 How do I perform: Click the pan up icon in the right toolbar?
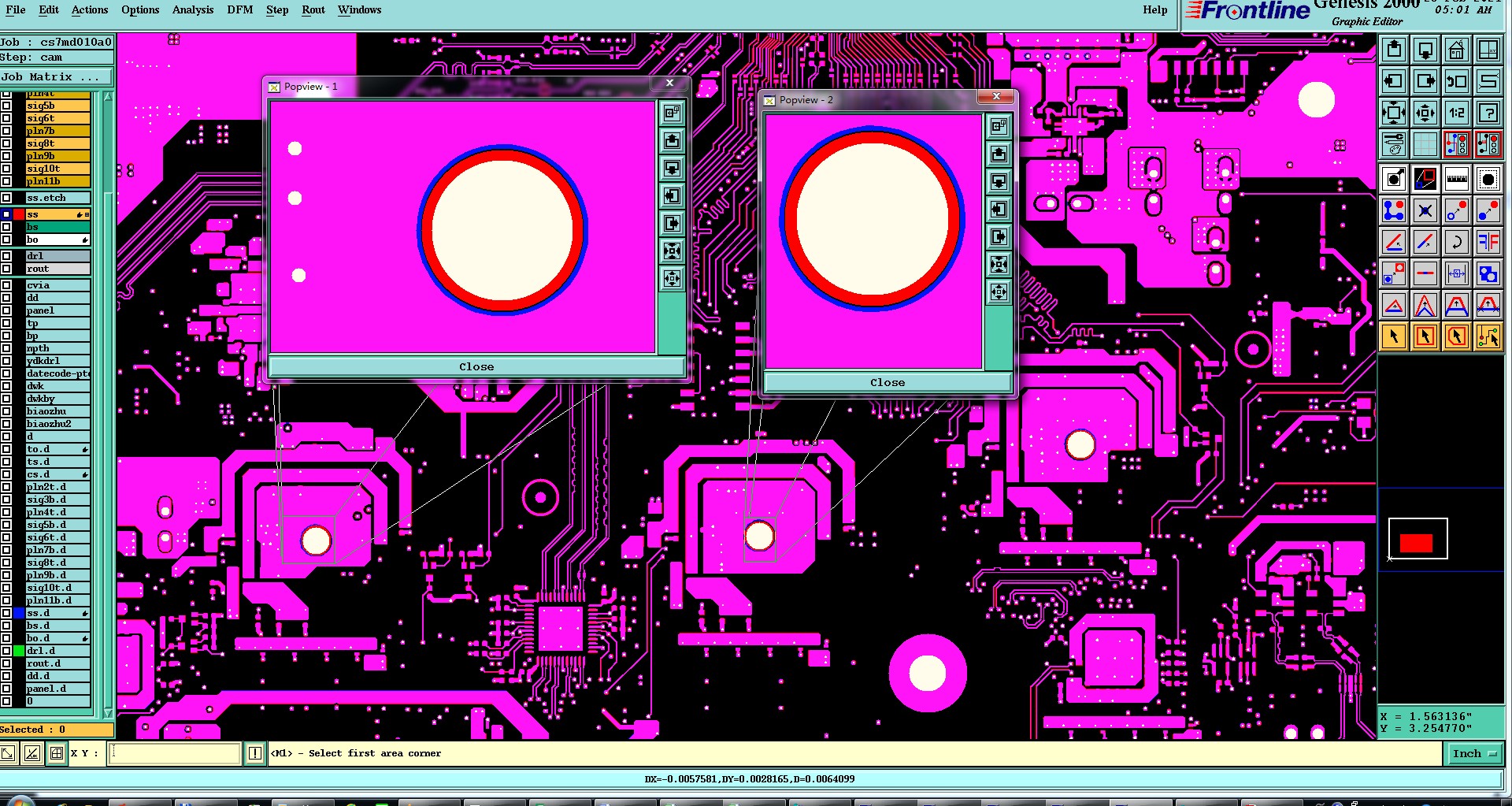click(x=1394, y=50)
